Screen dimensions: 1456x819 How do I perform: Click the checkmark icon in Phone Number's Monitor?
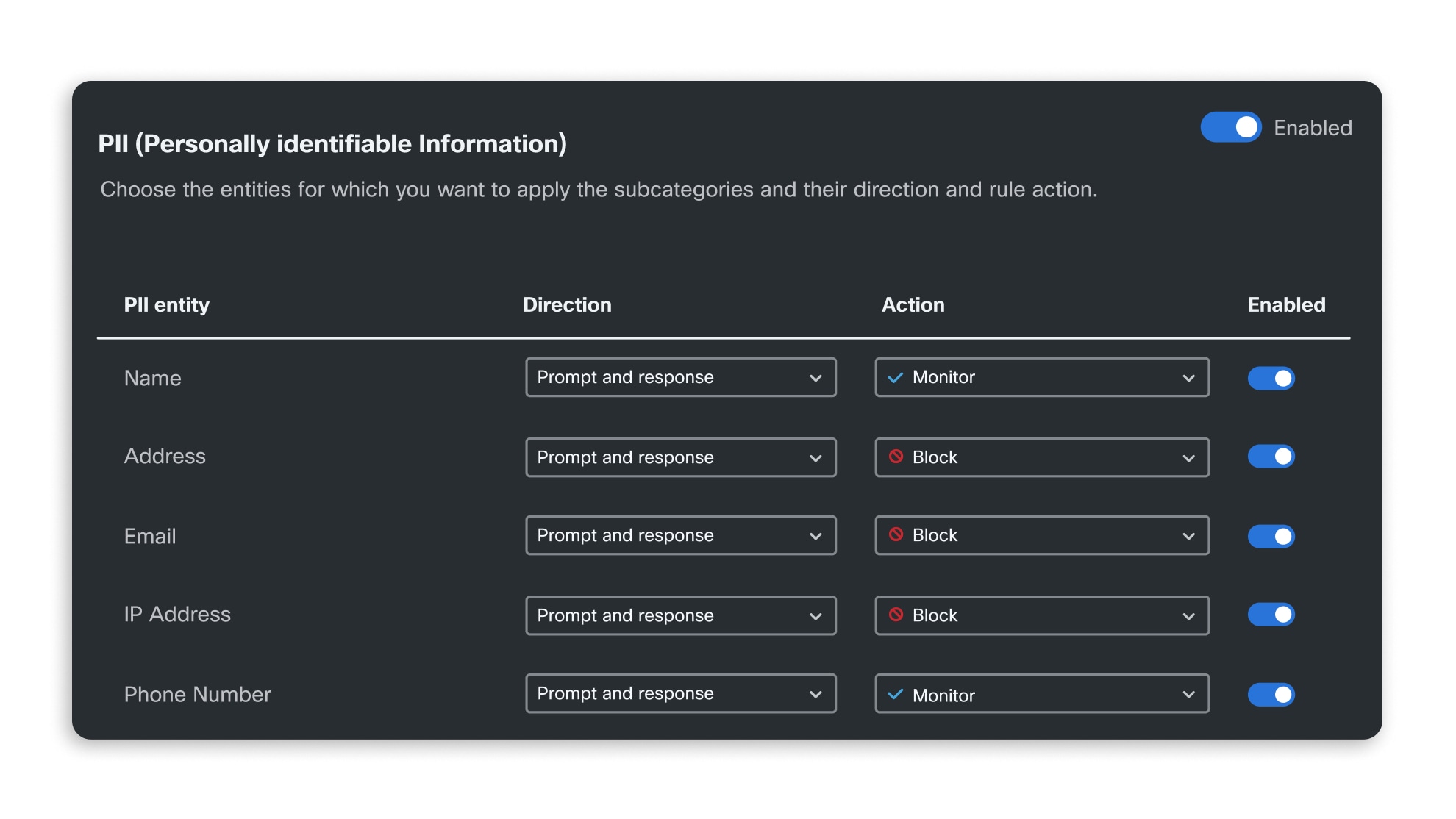tap(896, 693)
